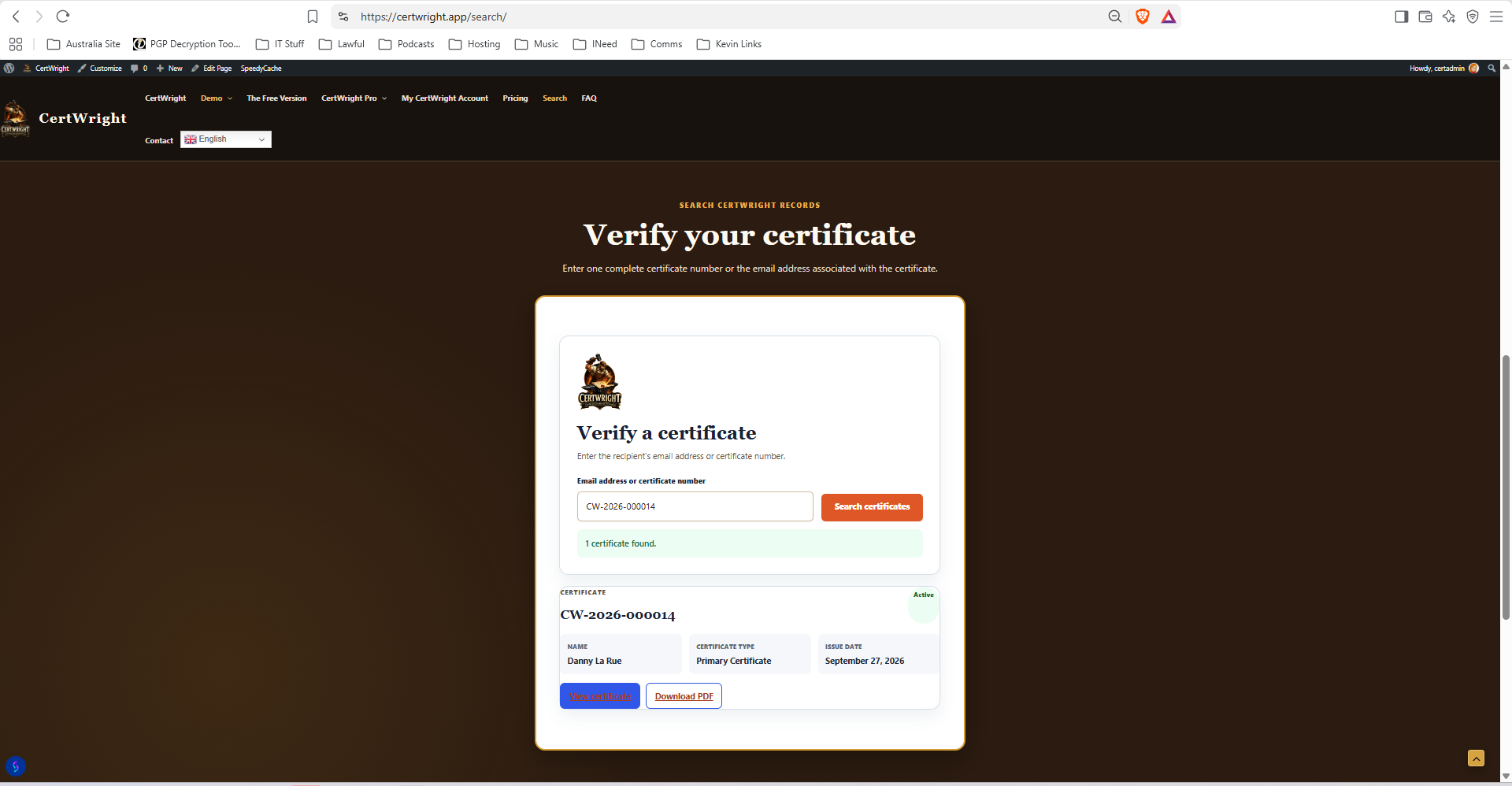Click Search certificates button
1512x786 pixels.
click(872, 507)
